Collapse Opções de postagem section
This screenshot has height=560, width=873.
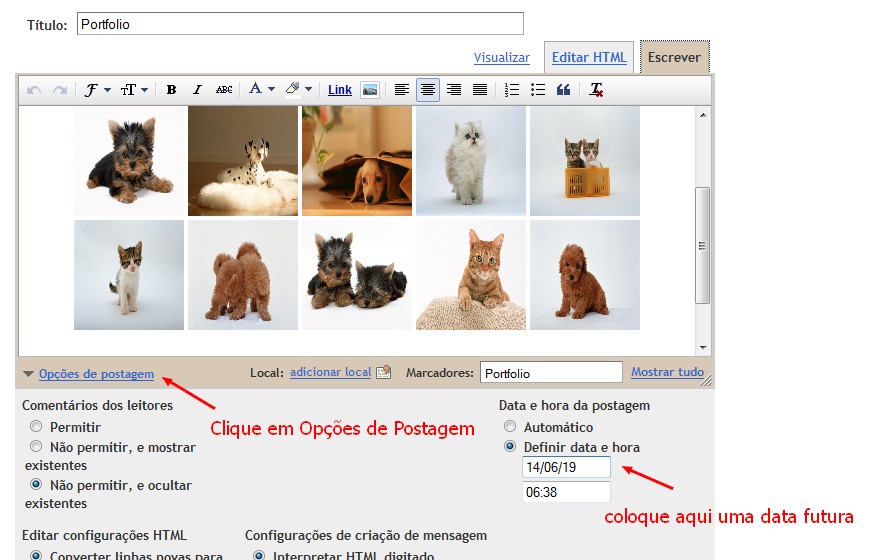[96, 374]
